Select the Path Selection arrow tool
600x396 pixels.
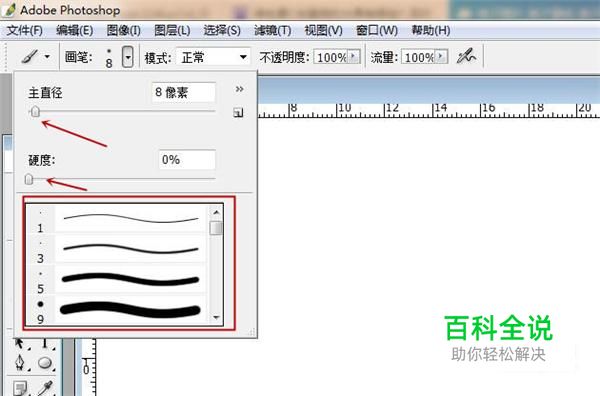tap(20, 344)
